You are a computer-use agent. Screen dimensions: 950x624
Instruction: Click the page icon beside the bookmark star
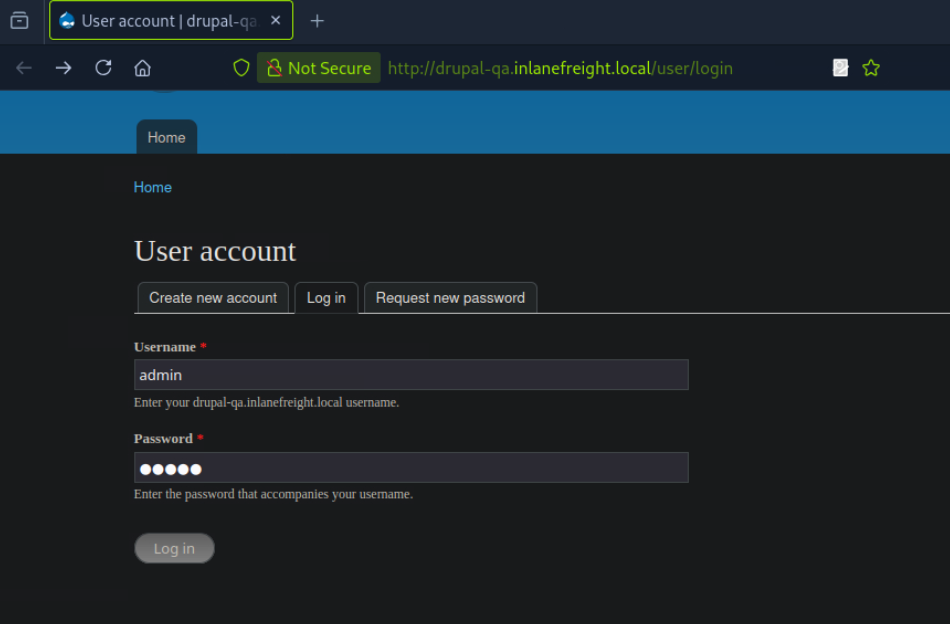[841, 68]
